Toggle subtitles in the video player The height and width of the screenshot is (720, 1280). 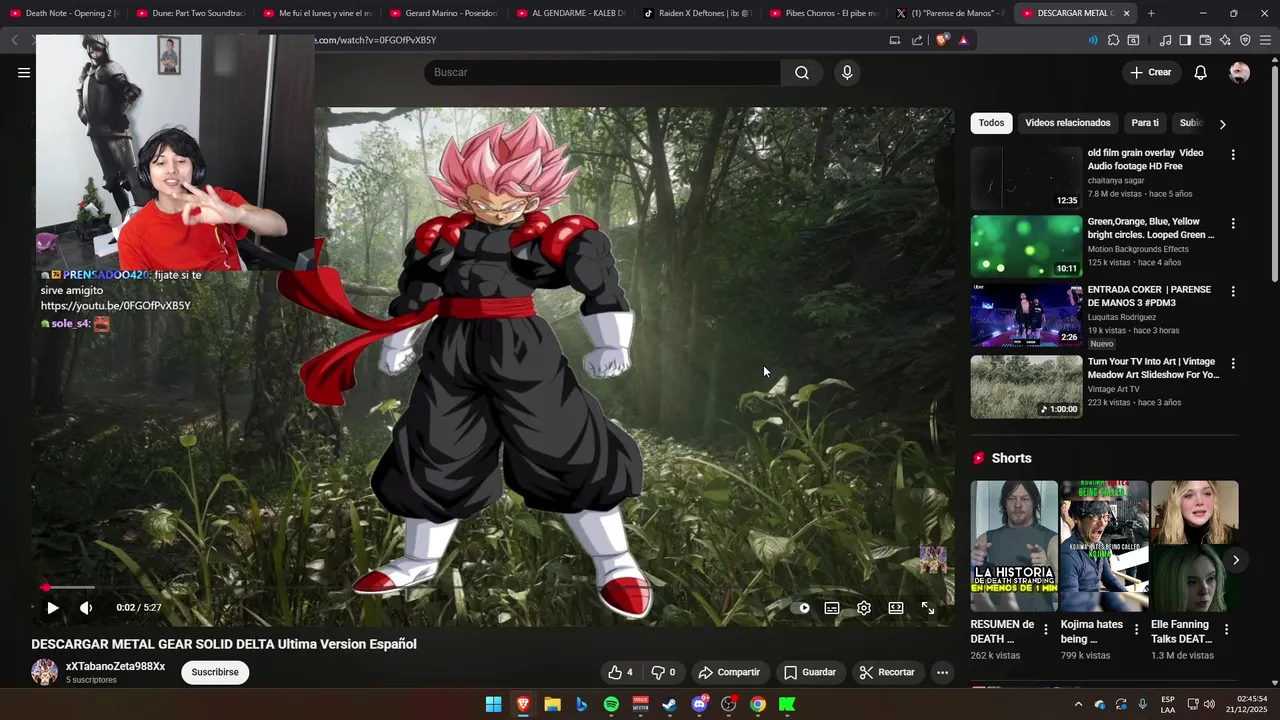(x=832, y=607)
